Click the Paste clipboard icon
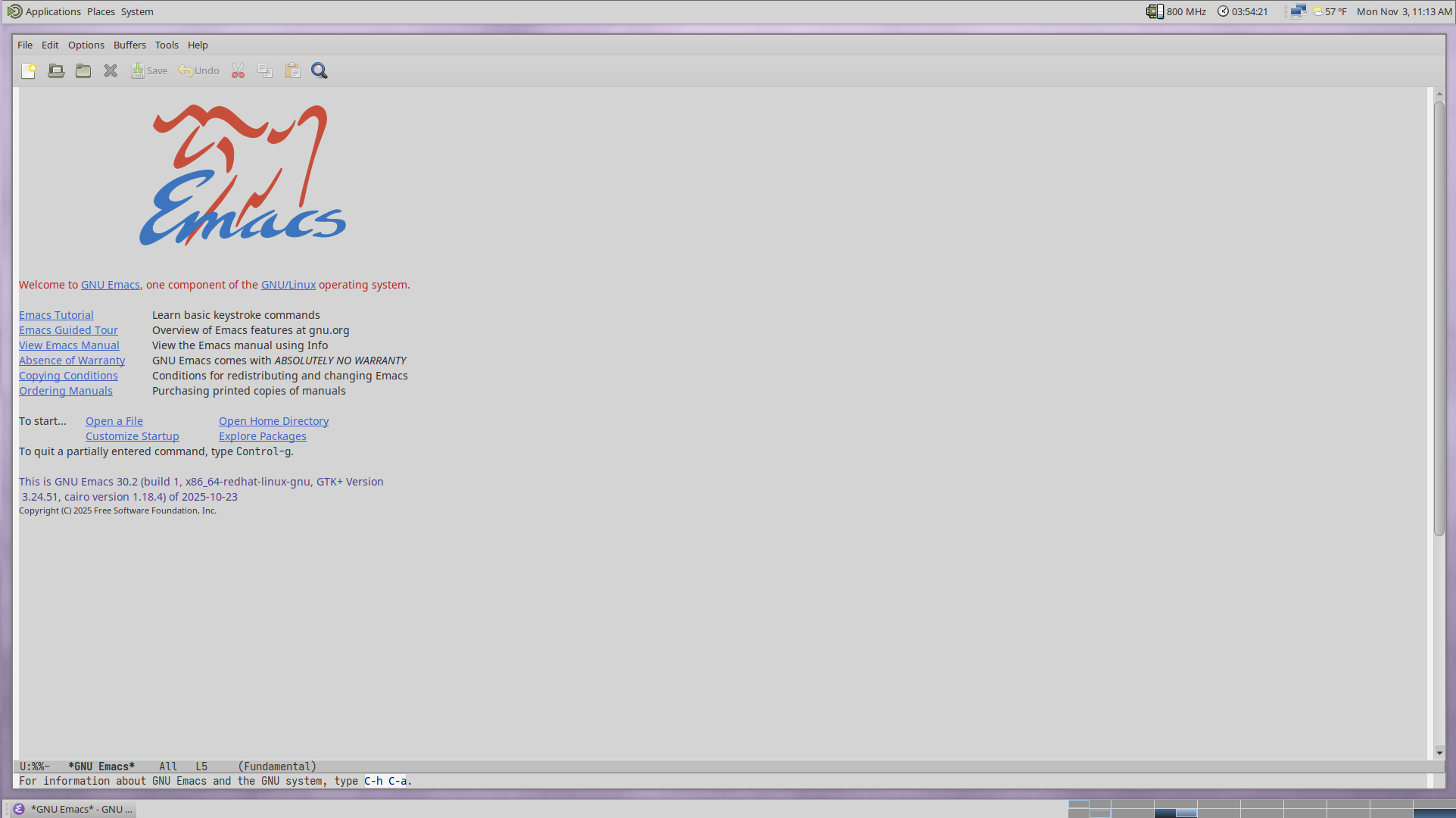Image resolution: width=1456 pixels, height=818 pixels. point(292,70)
